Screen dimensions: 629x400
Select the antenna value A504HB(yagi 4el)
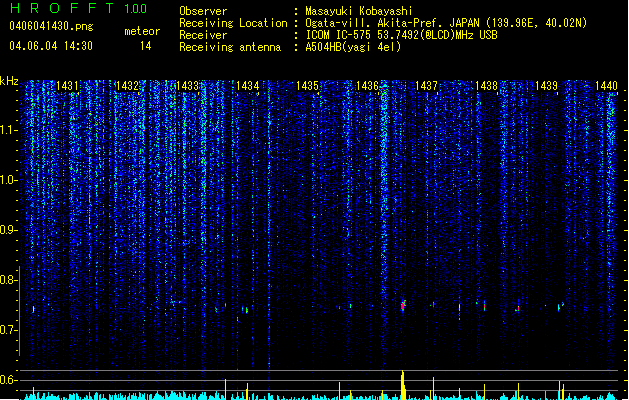353,47
